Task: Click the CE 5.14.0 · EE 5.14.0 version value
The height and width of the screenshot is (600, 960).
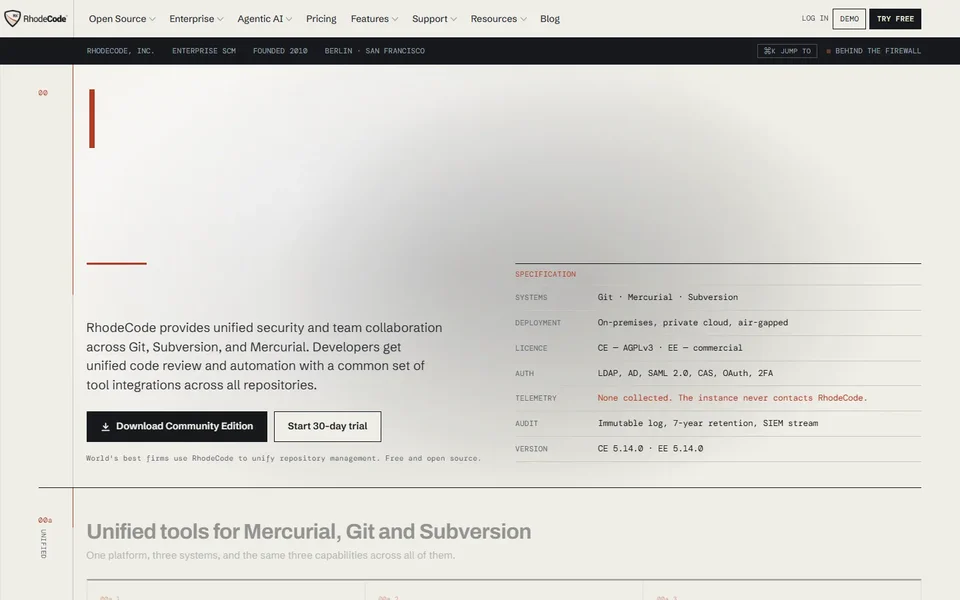Action: point(650,449)
